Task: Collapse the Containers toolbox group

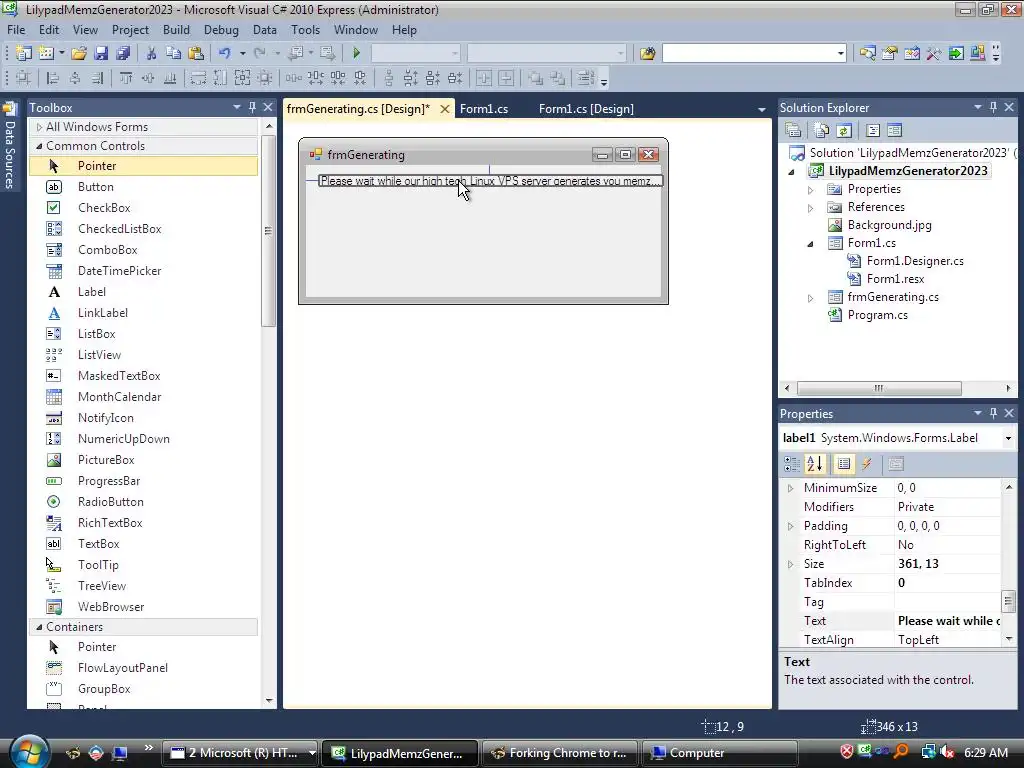Action: (39, 627)
